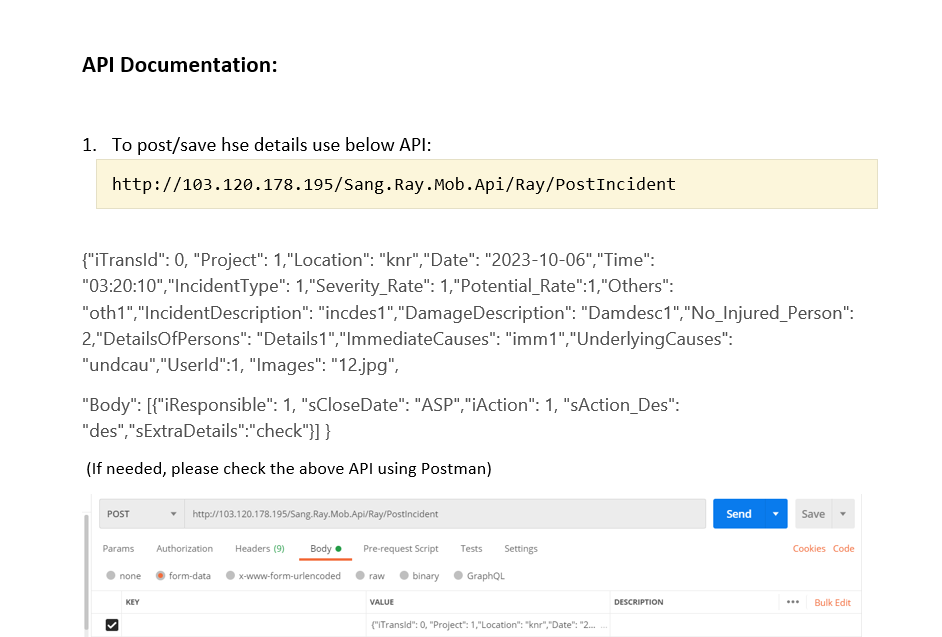The image size is (942, 637).
Task: Open the Authorization tab
Action: tap(185, 549)
